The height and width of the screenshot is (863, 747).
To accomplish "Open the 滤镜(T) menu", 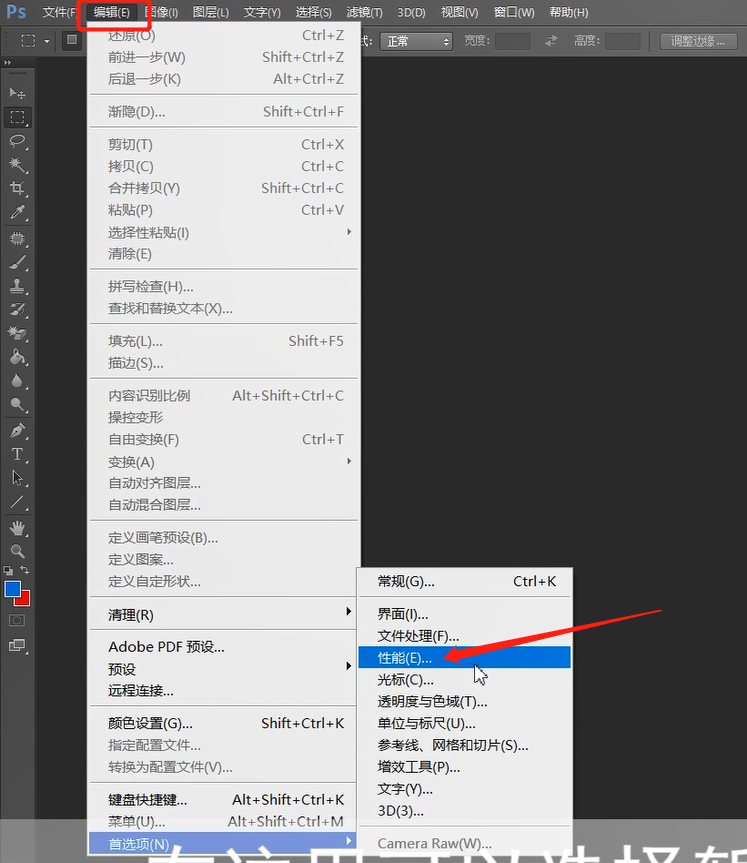I will 364,12.
